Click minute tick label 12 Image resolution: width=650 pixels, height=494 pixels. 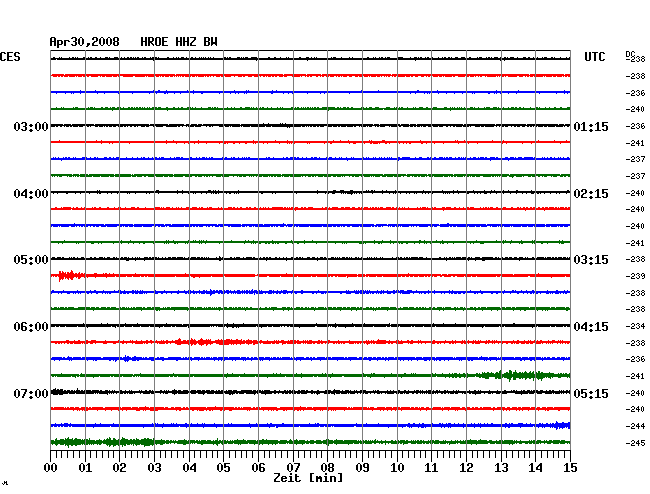466,468
